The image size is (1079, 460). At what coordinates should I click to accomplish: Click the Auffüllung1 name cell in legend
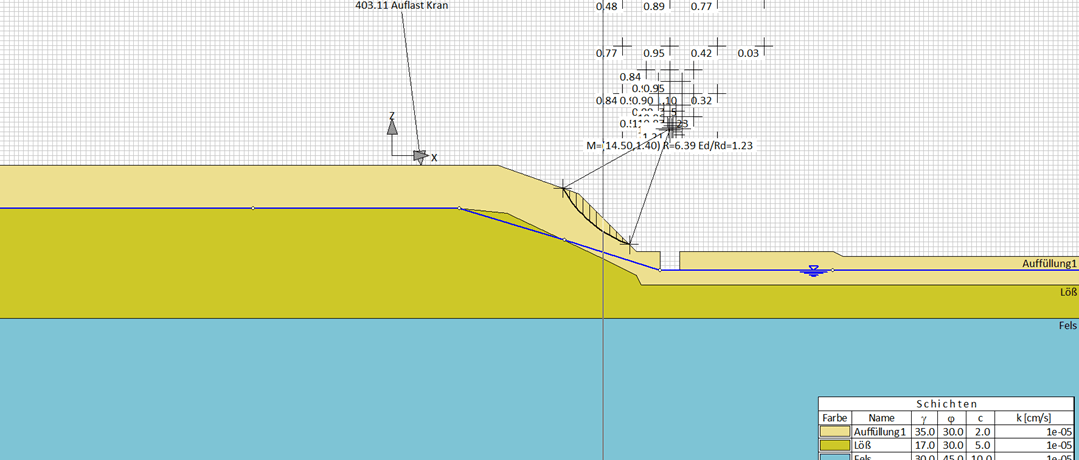tap(881, 431)
